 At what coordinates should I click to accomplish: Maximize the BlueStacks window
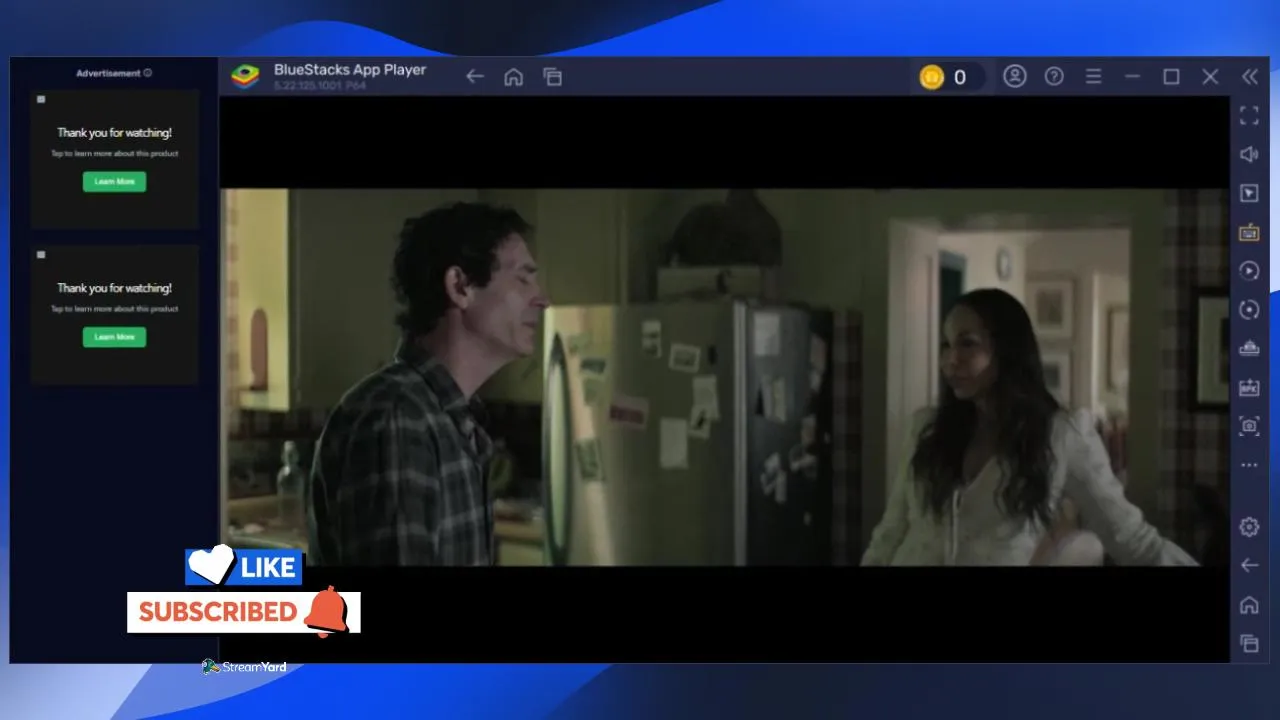(x=1171, y=76)
